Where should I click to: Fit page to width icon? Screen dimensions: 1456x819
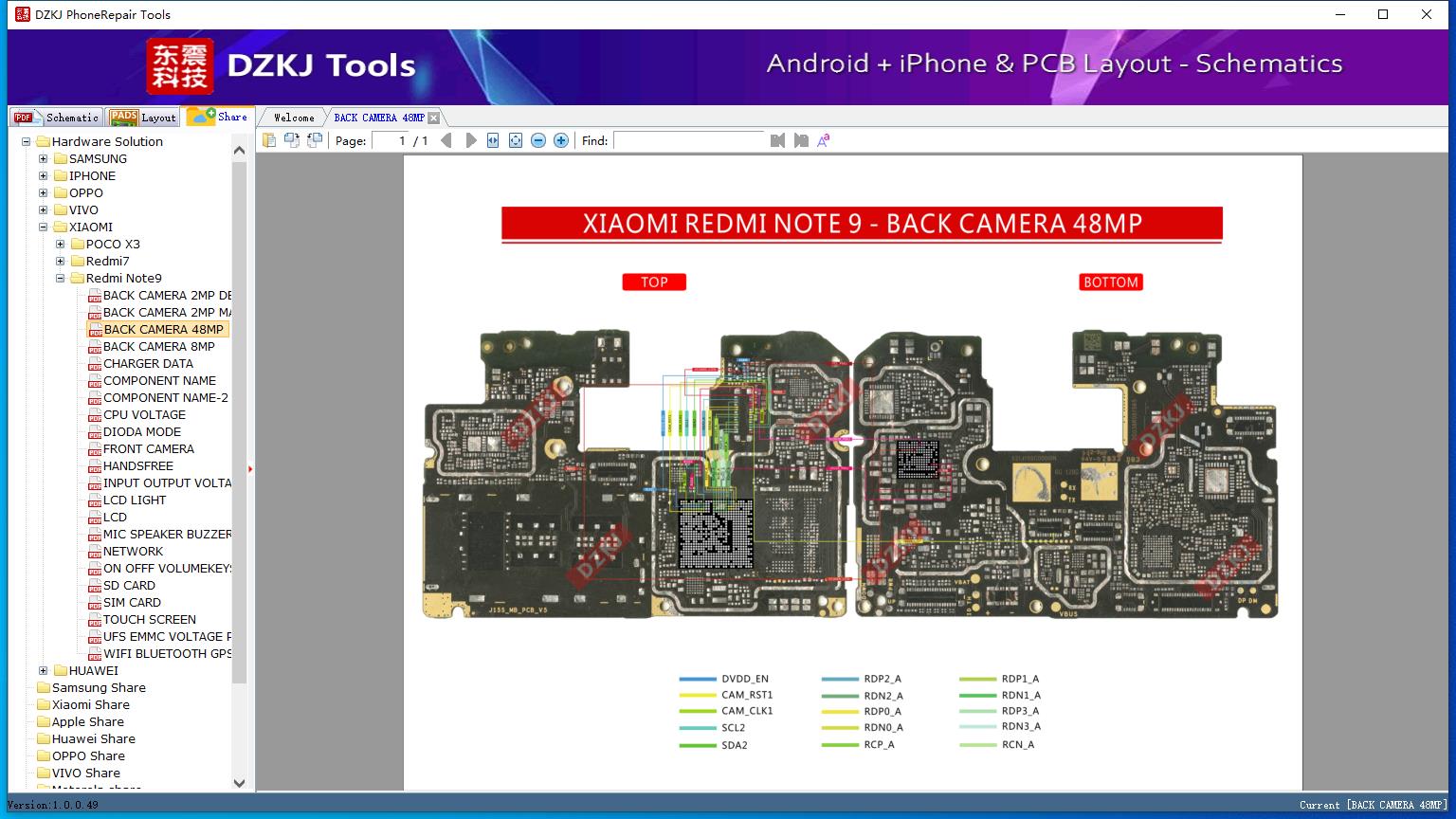click(x=493, y=140)
